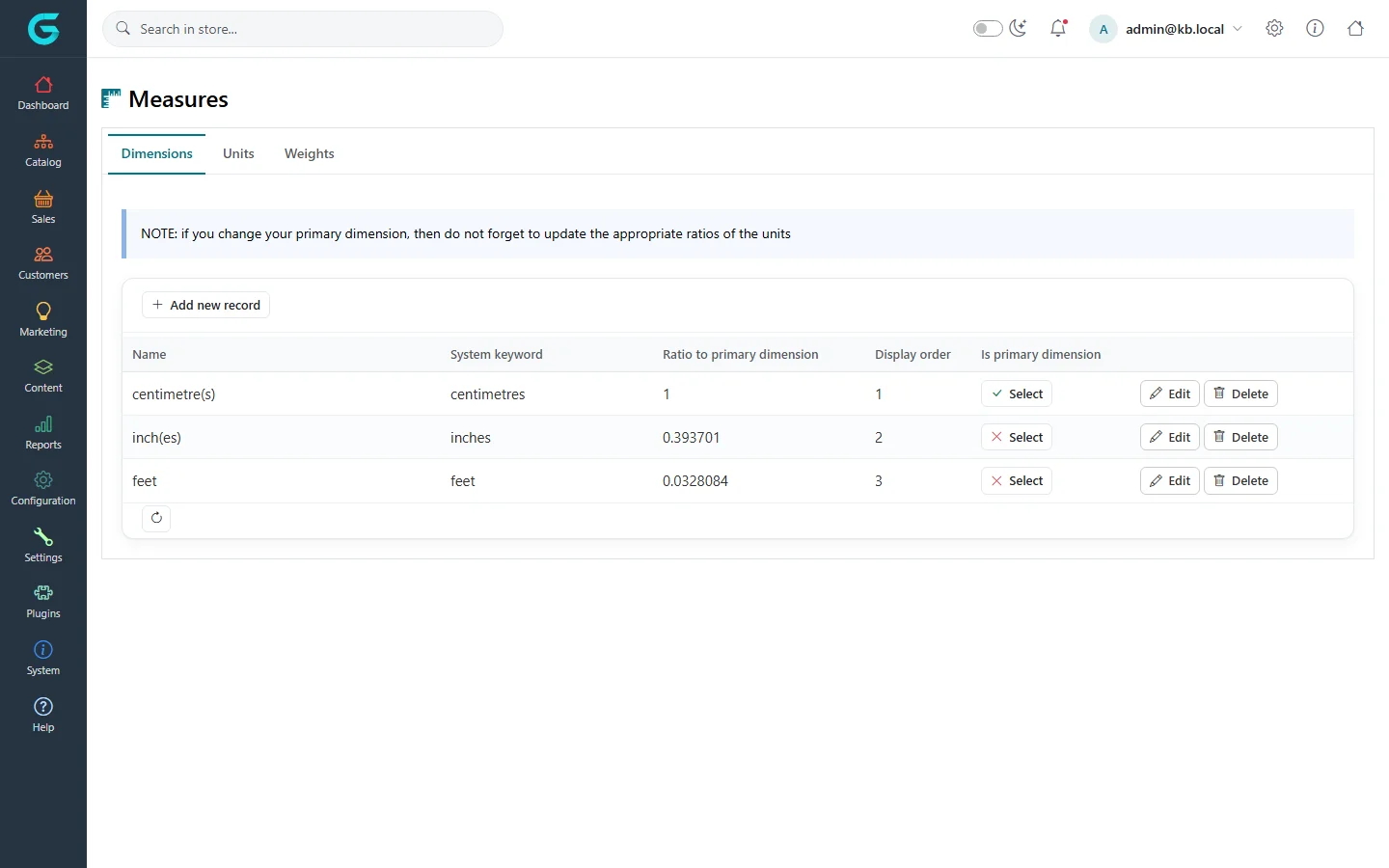Open the Help sidebar menu

[43, 716]
